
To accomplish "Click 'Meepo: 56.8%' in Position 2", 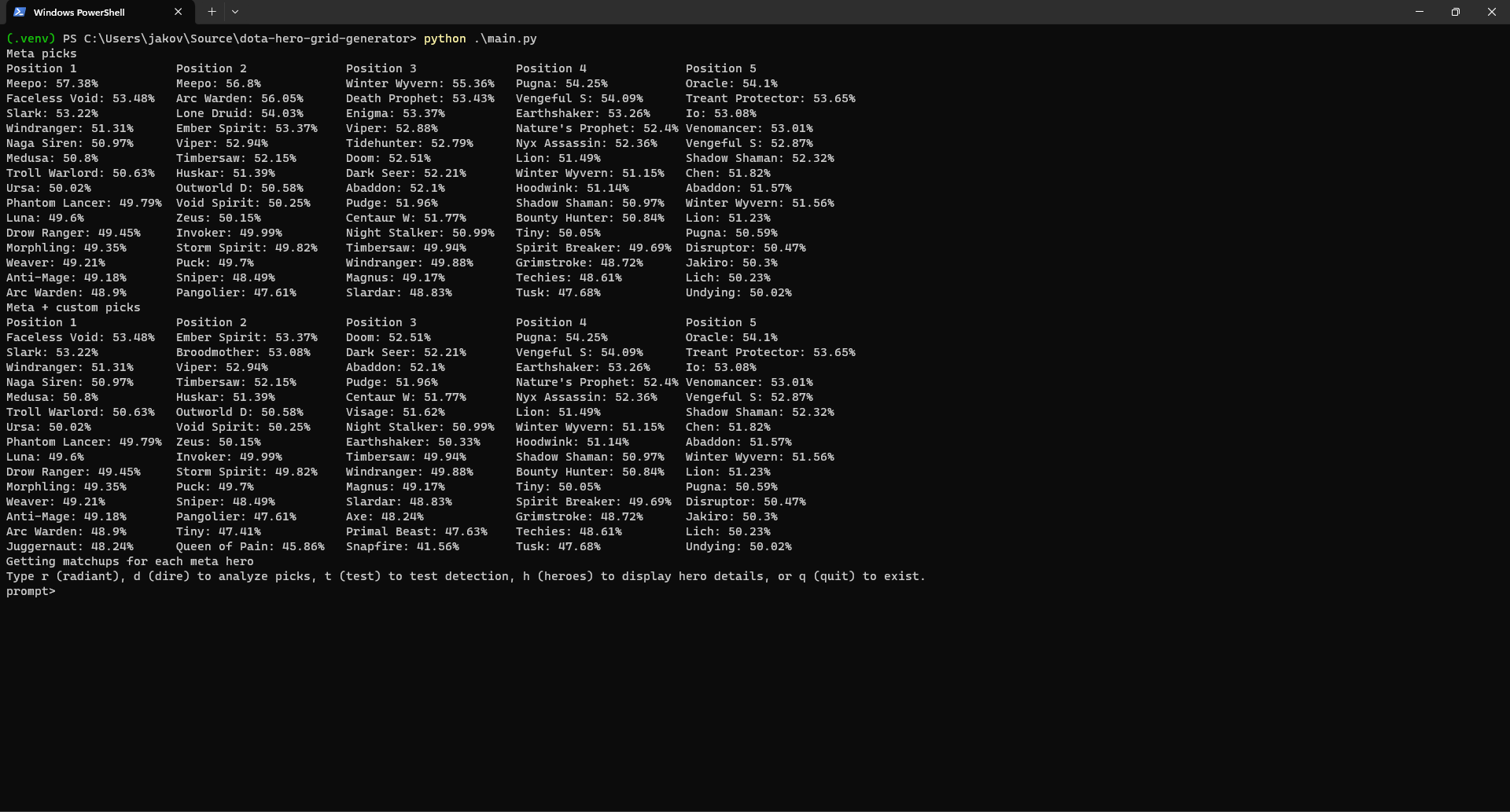I will coord(219,83).
